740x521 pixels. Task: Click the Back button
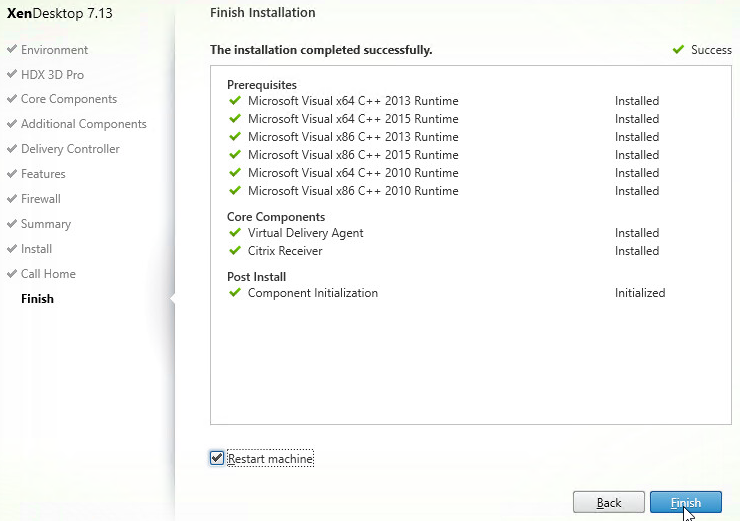(x=609, y=502)
